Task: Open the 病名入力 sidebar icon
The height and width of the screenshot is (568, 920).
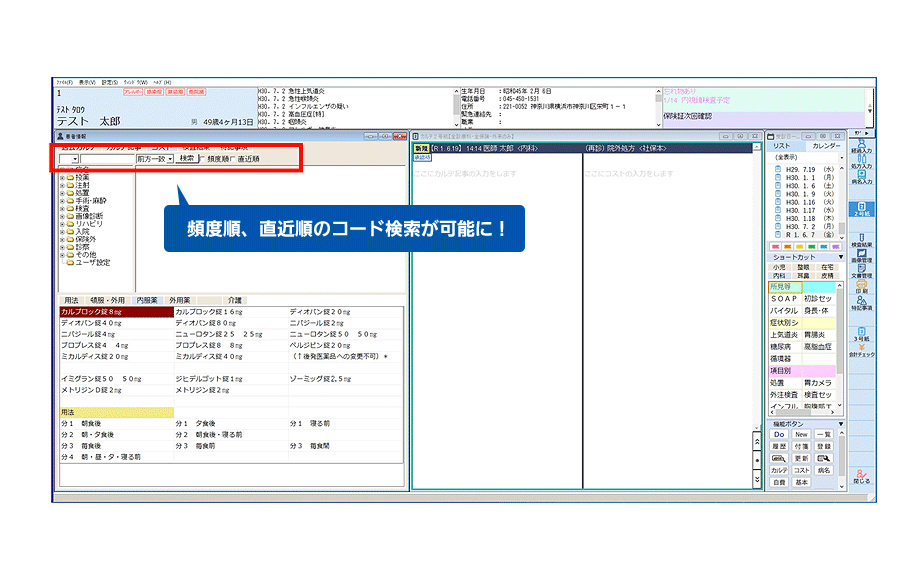Action: pos(861,177)
